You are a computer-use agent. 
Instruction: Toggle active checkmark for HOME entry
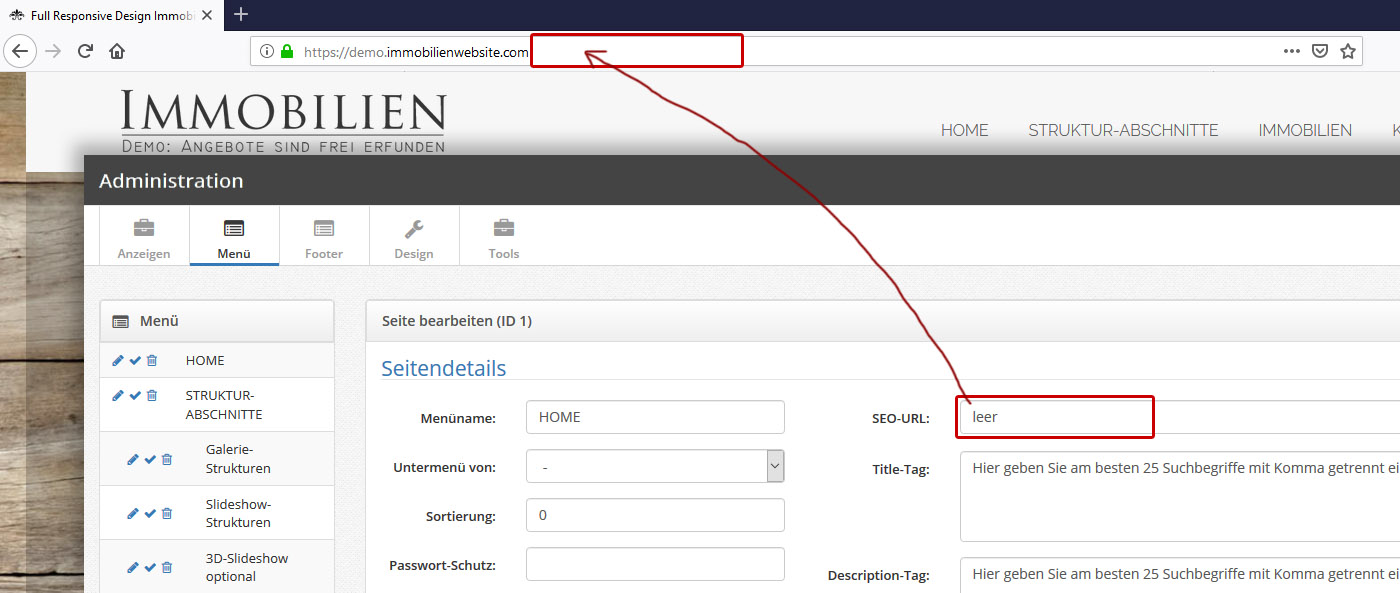135,360
